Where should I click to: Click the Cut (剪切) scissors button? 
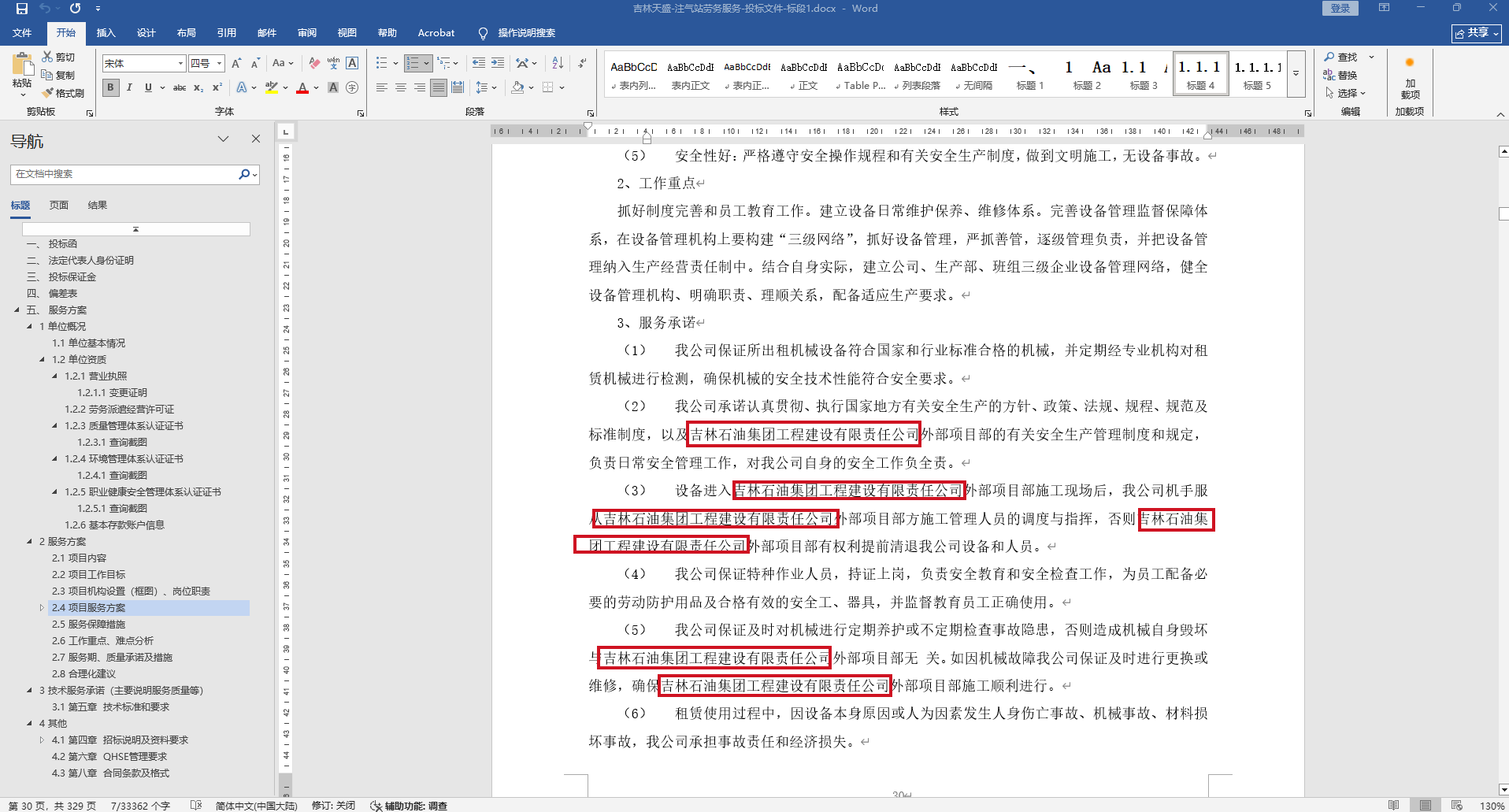click(59, 57)
